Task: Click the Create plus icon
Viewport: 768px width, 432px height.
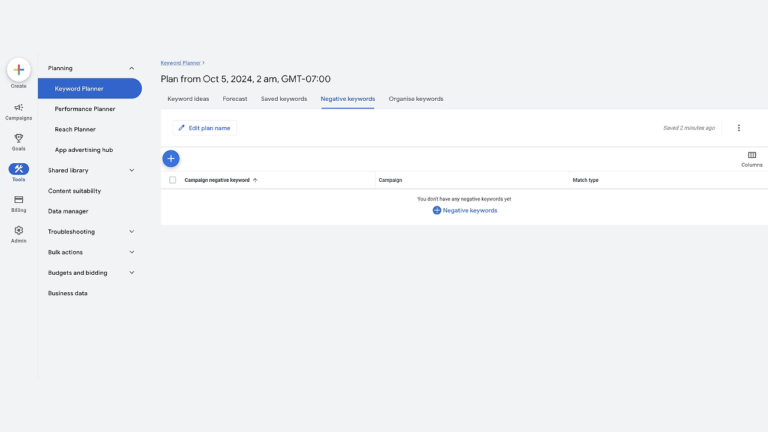Action: [x=19, y=70]
